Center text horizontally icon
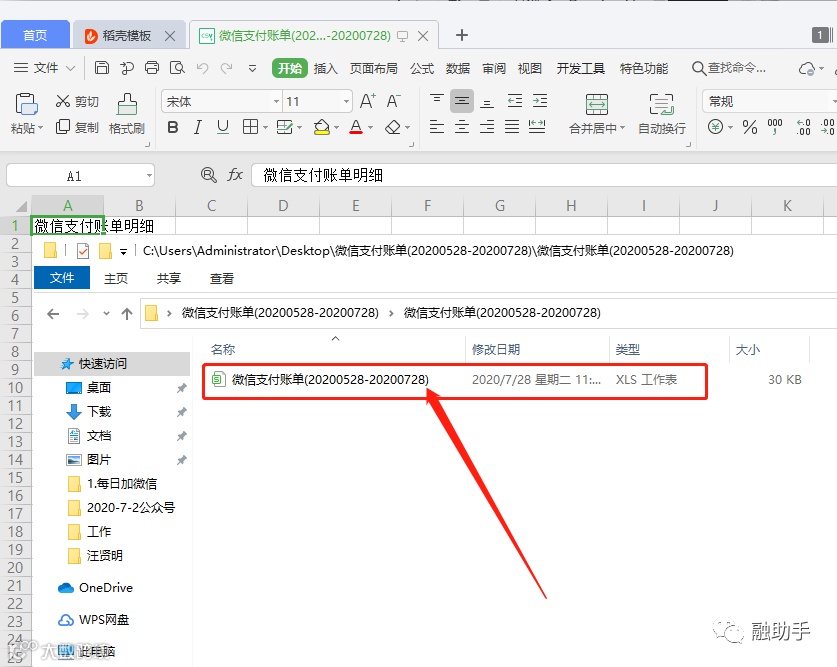Screen dimensions: 837x667 pyautogui.click(x=462, y=127)
